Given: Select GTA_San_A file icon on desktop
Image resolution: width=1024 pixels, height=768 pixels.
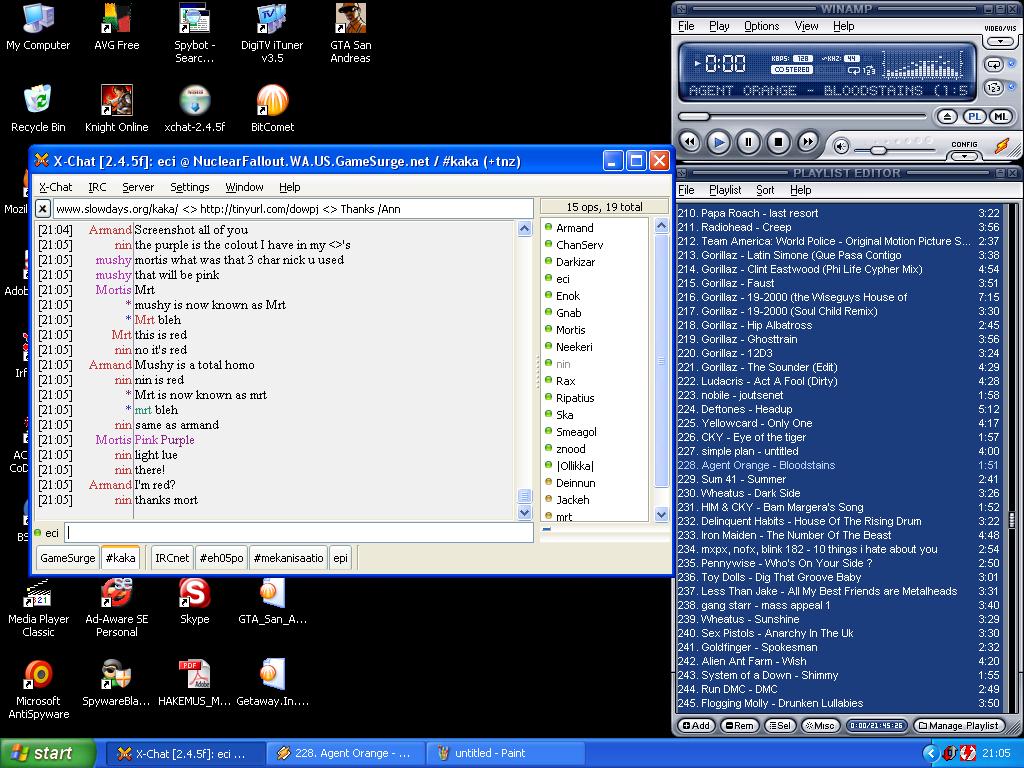Looking at the screenshot, I should click(x=272, y=601).
